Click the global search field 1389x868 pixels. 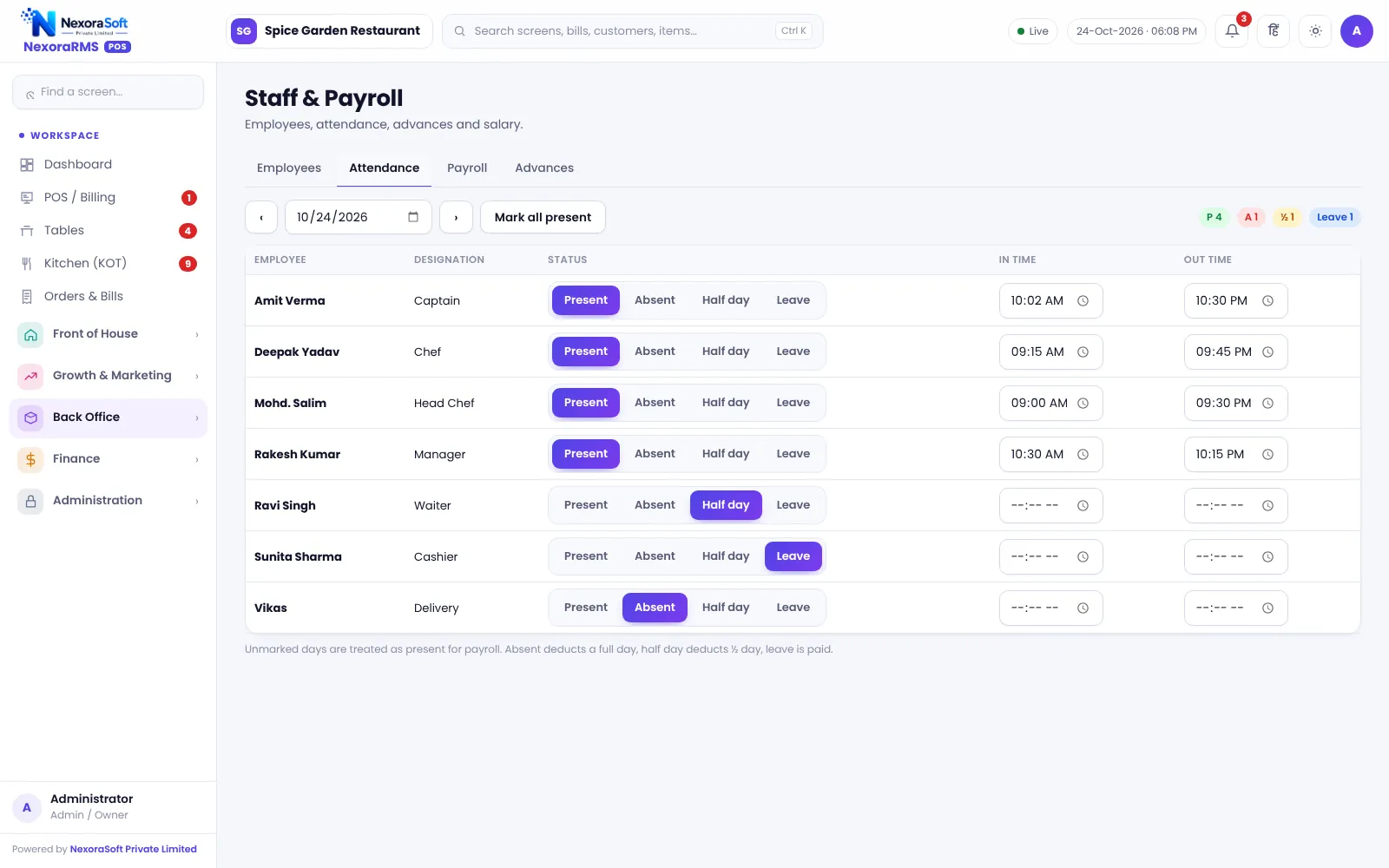[632, 31]
